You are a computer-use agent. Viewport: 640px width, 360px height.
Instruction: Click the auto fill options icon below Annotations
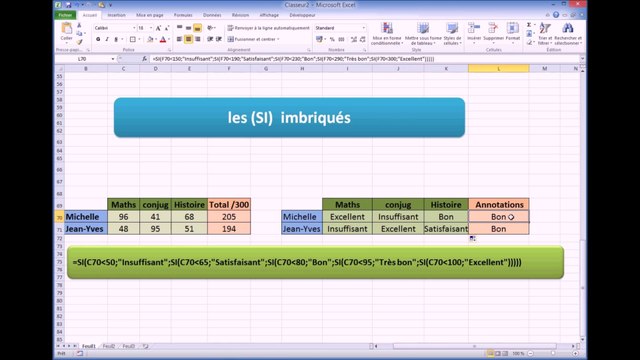[472, 238]
